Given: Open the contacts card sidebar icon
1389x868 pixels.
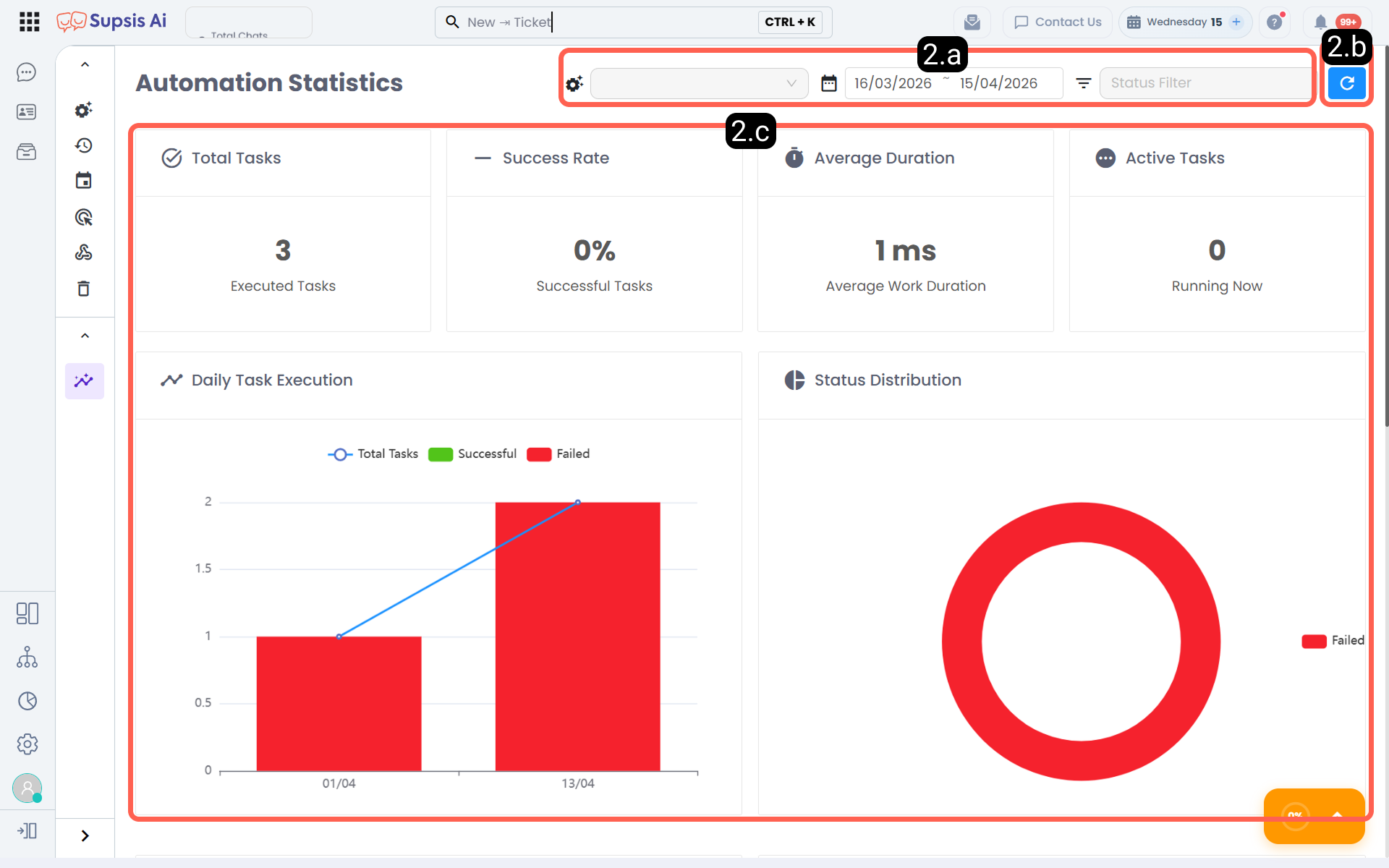Looking at the screenshot, I should [27, 112].
